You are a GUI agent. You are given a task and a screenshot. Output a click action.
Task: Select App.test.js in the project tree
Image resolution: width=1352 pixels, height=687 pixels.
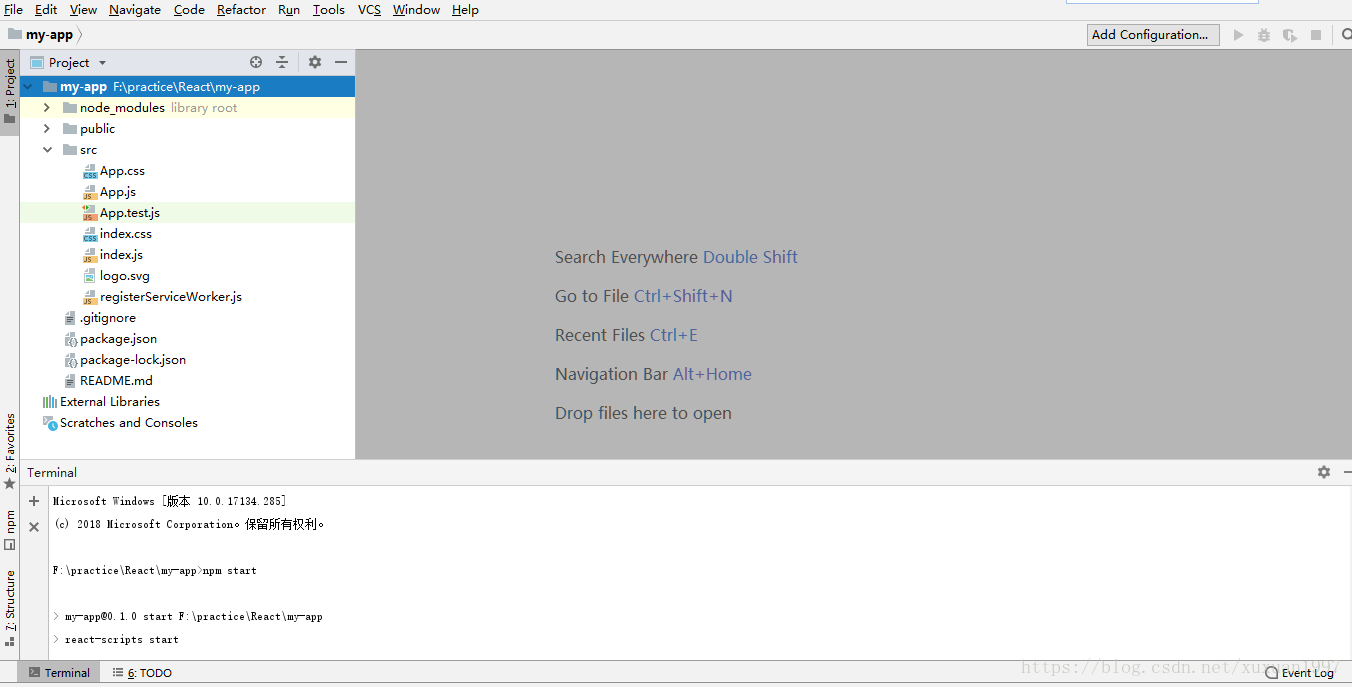point(130,212)
